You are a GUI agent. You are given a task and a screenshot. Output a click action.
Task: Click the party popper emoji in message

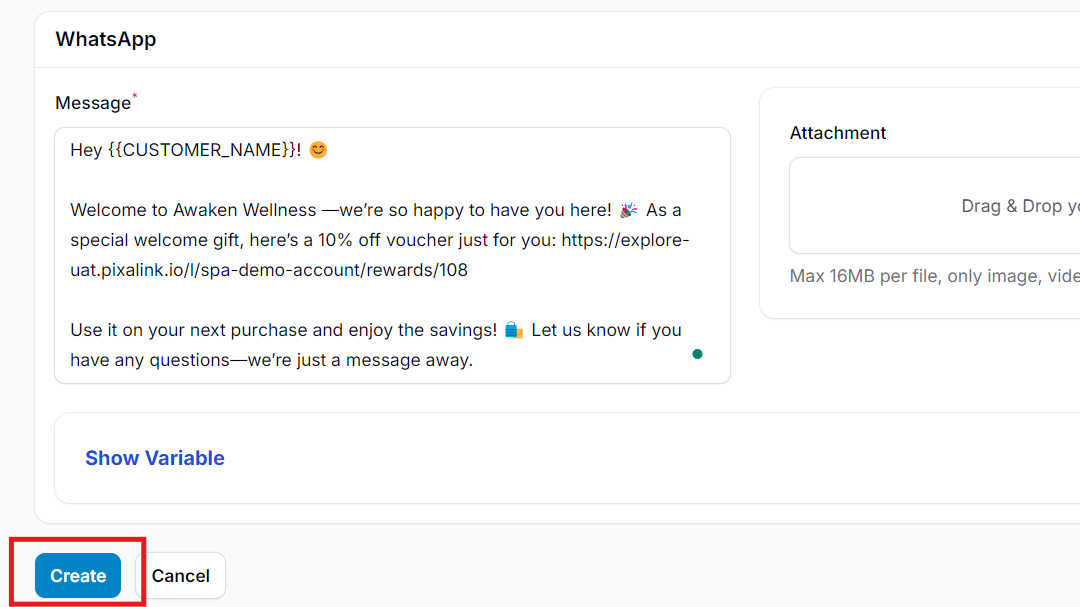[628, 210]
